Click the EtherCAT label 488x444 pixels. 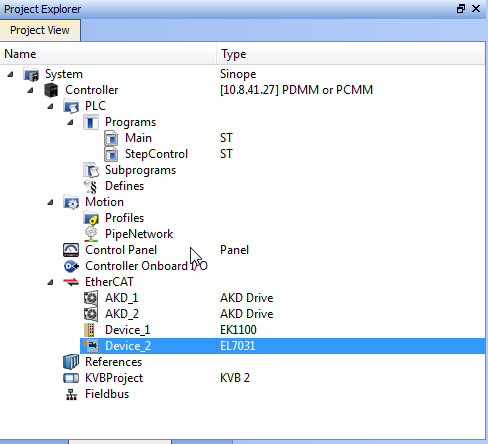(109, 282)
